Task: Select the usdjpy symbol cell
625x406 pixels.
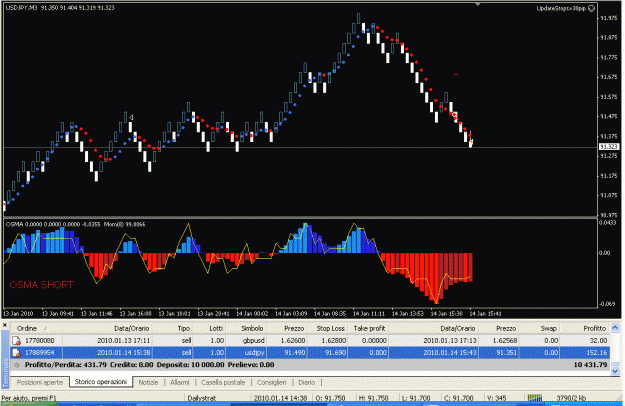Action: tap(255, 353)
